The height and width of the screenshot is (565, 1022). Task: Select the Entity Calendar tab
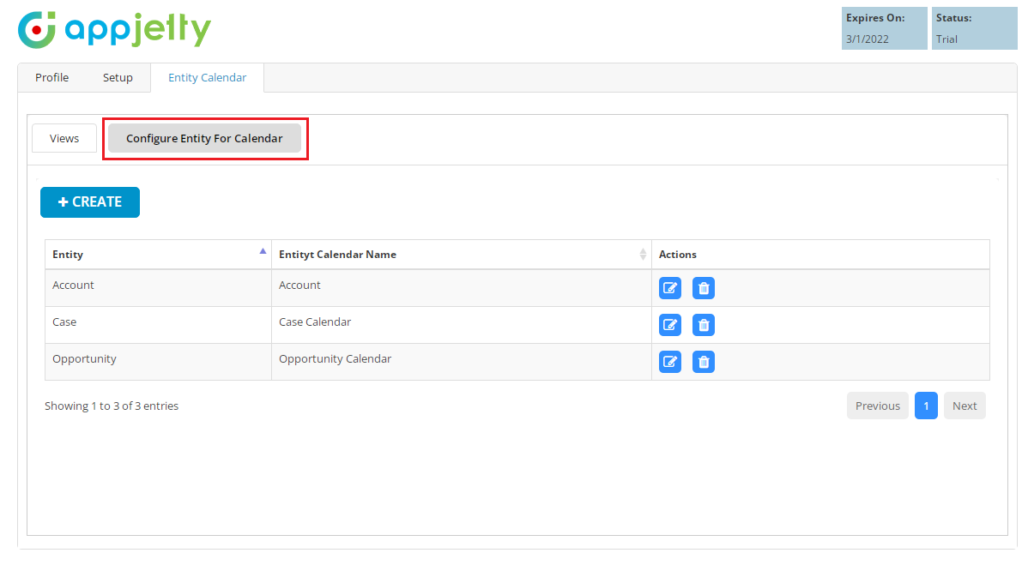207,78
